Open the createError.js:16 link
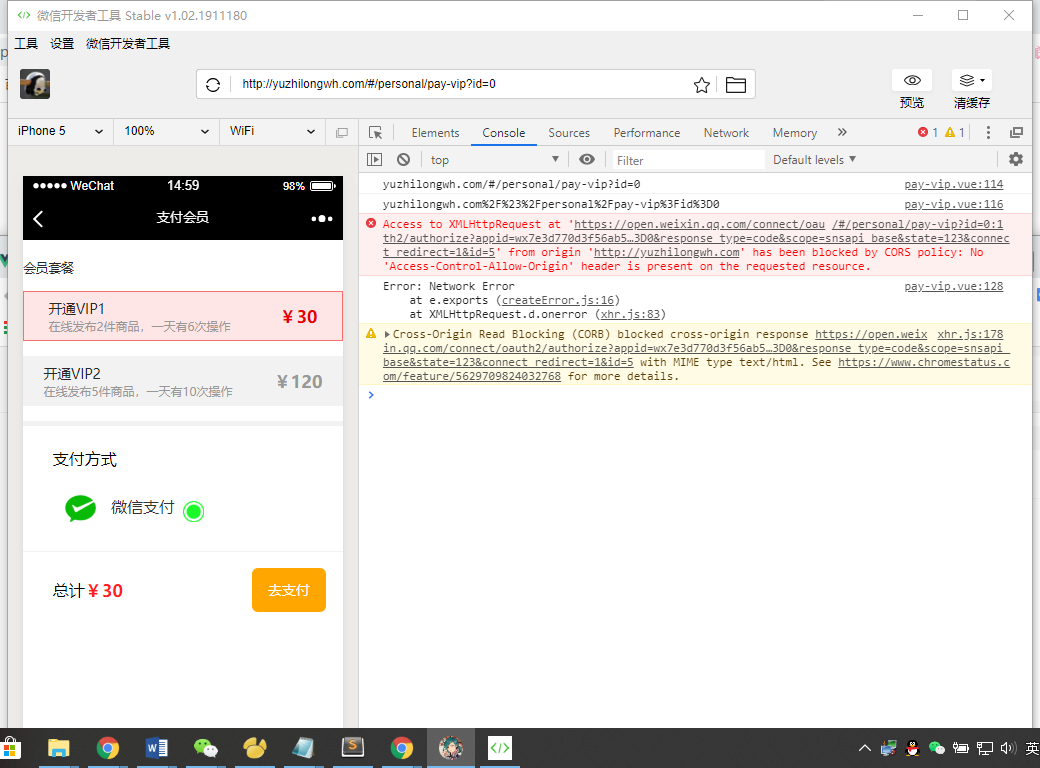This screenshot has height=768, width=1040. click(558, 300)
